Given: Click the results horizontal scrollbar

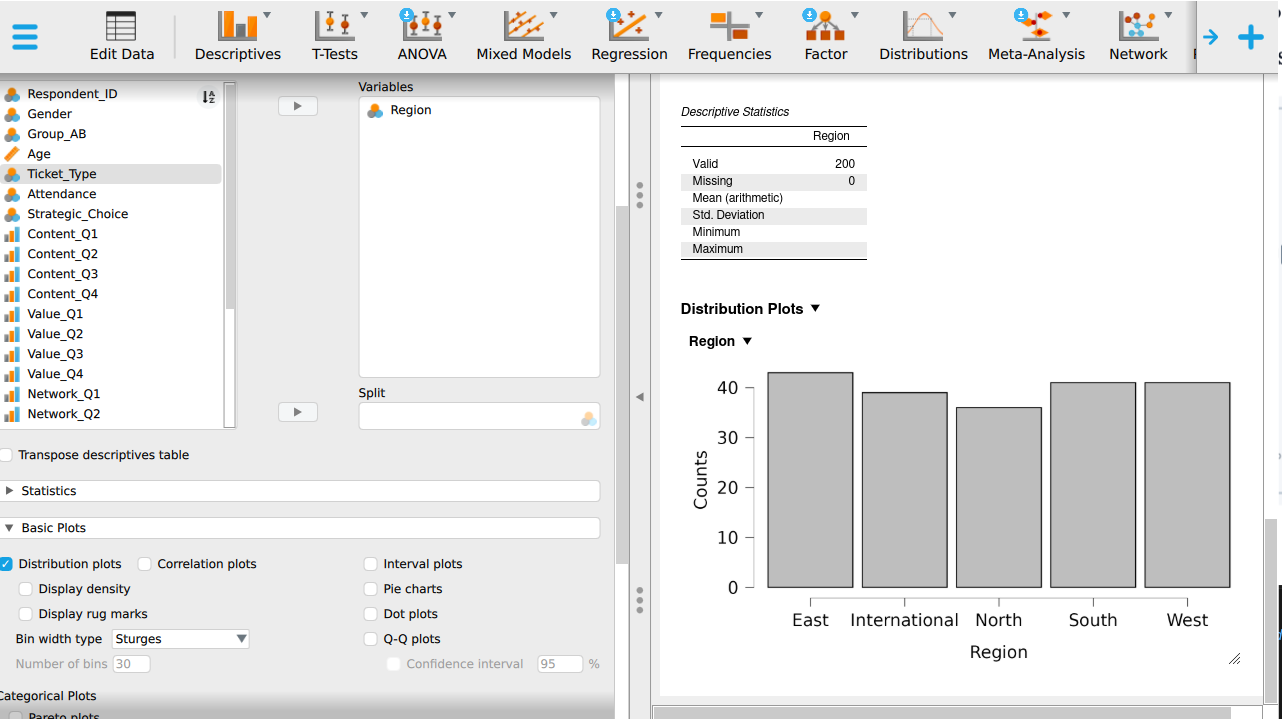Looking at the screenshot, I should click(x=940, y=713).
